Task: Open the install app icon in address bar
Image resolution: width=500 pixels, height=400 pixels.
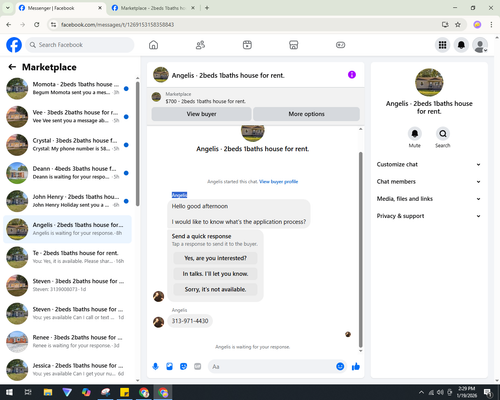Action: pos(445,25)
